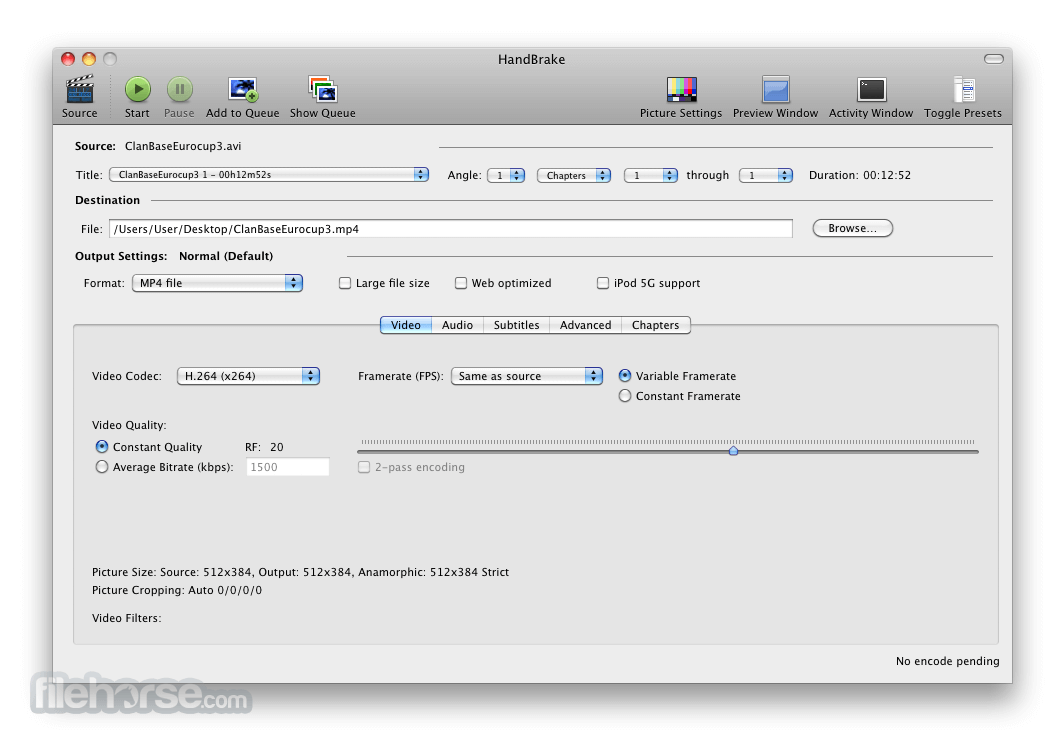Image resolution: width=1063 pixels, height=744 pixels.
Task: Enable the Large file size checkbox
Action: pos(345,283)
